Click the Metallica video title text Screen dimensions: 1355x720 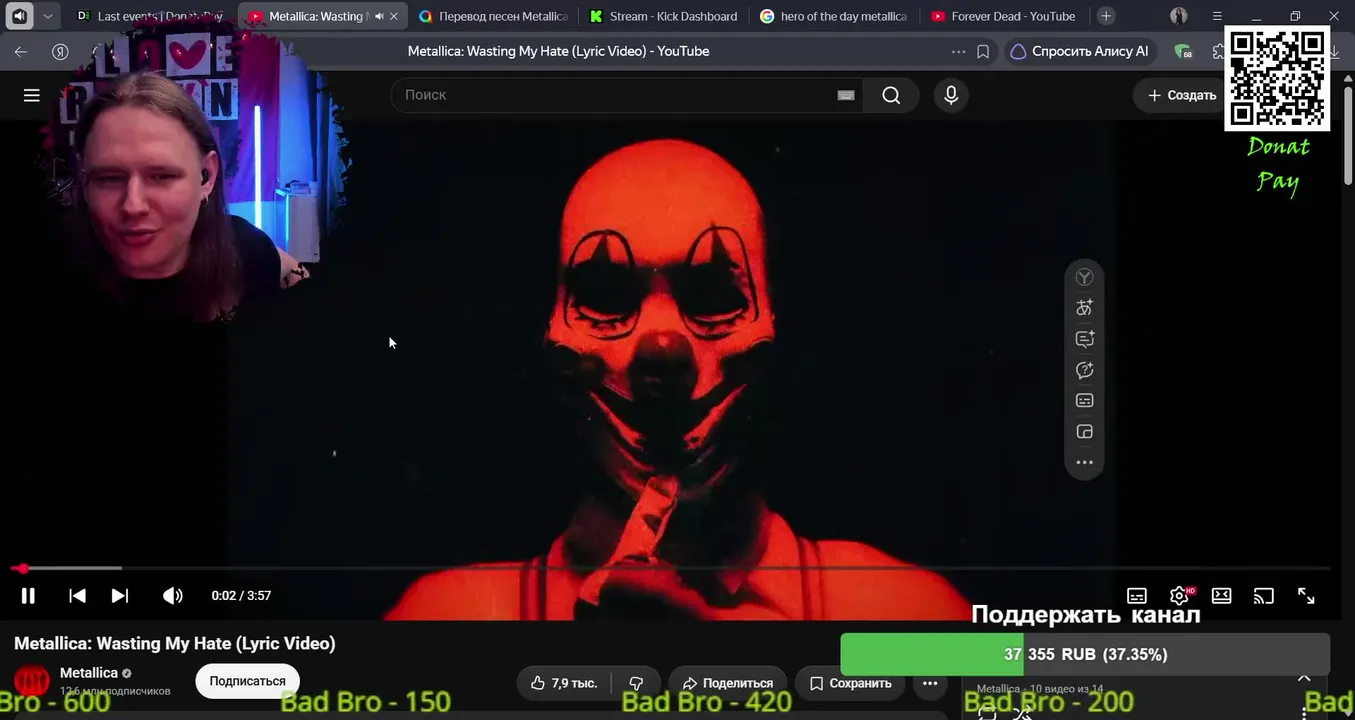[175, 644]
